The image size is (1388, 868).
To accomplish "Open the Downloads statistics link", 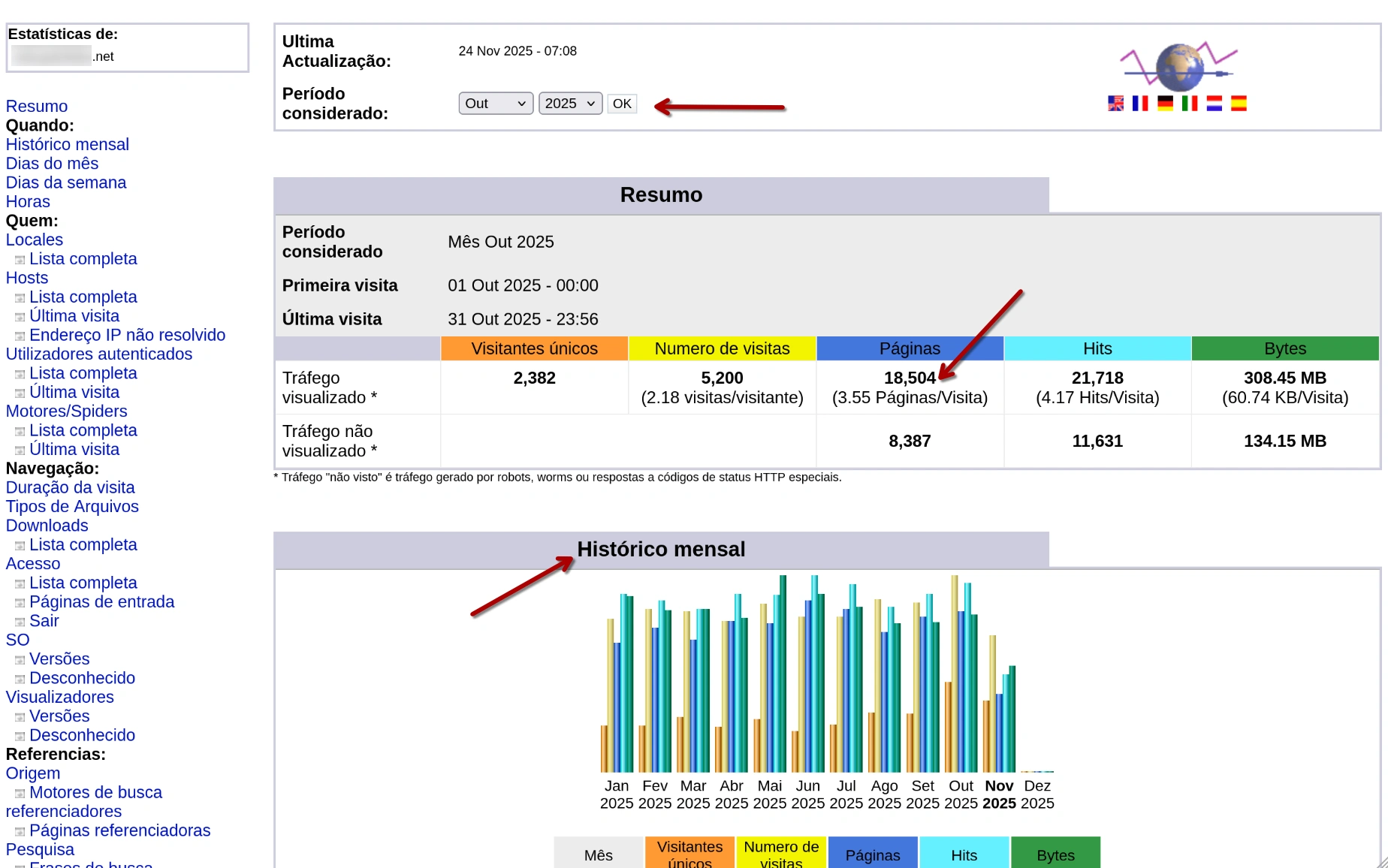I will point(47,526).
